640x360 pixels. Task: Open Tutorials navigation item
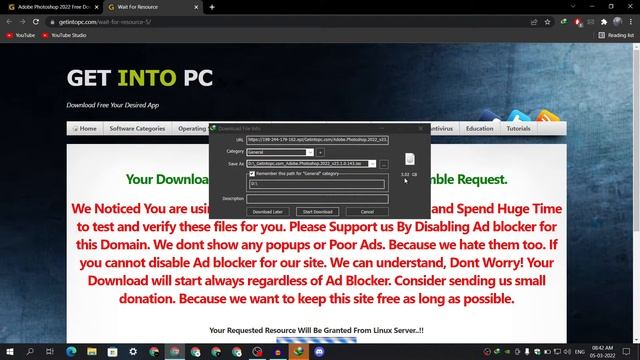point(518,129)
